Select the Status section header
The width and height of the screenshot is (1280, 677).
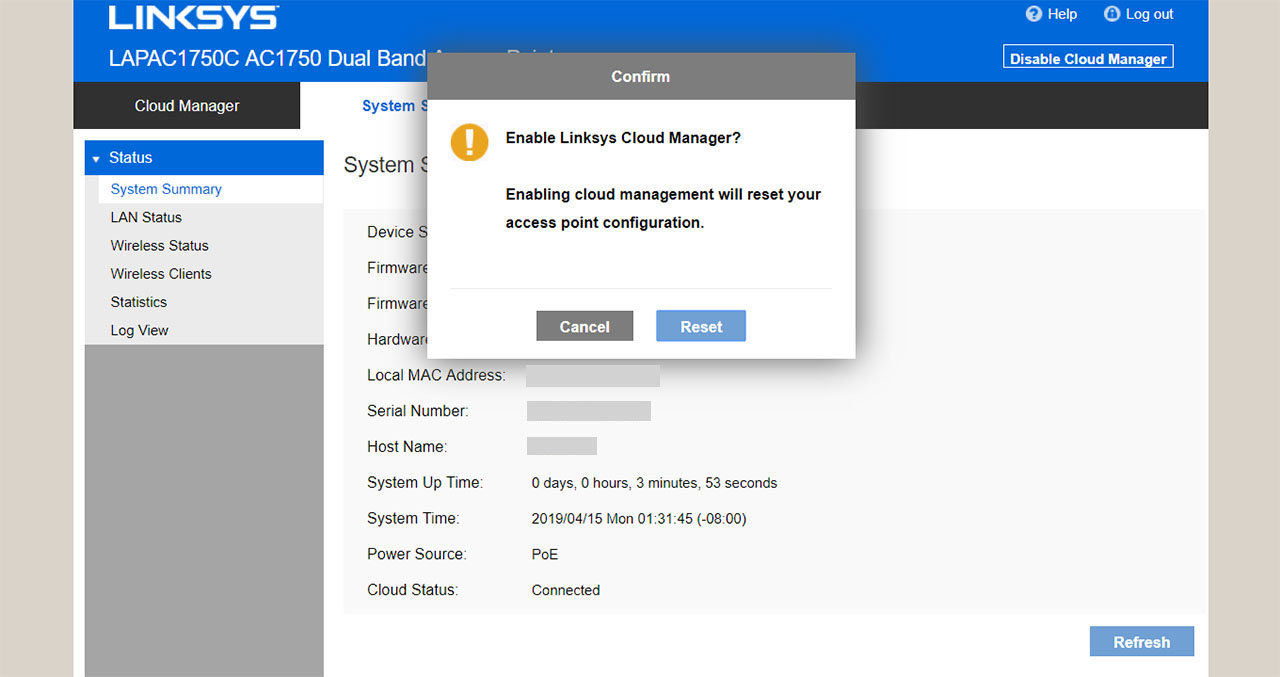tap(204, 158)
